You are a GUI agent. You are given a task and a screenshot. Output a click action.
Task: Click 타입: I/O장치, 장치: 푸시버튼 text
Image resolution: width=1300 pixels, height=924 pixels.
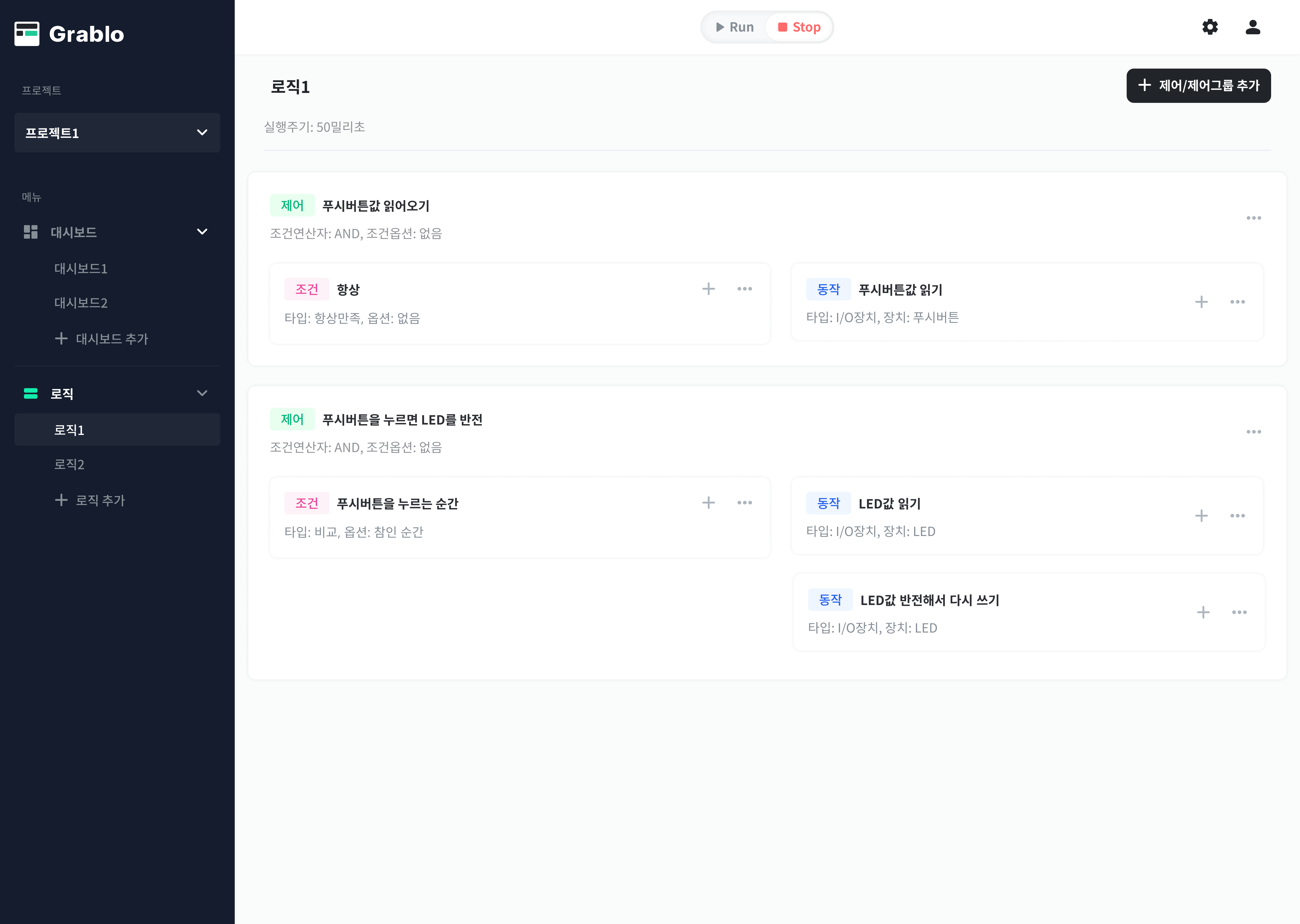882,317
